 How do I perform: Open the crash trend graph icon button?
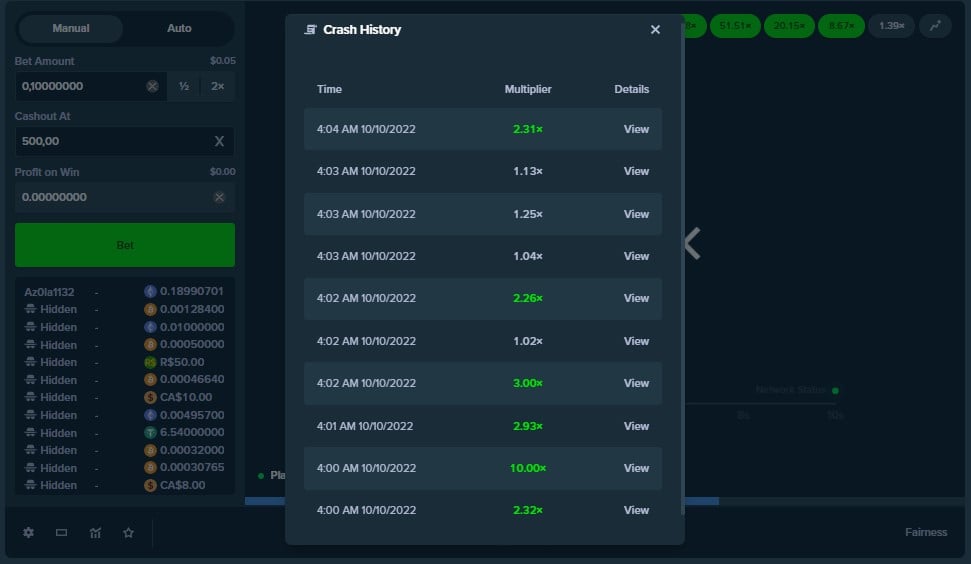[x=935, y=26]
